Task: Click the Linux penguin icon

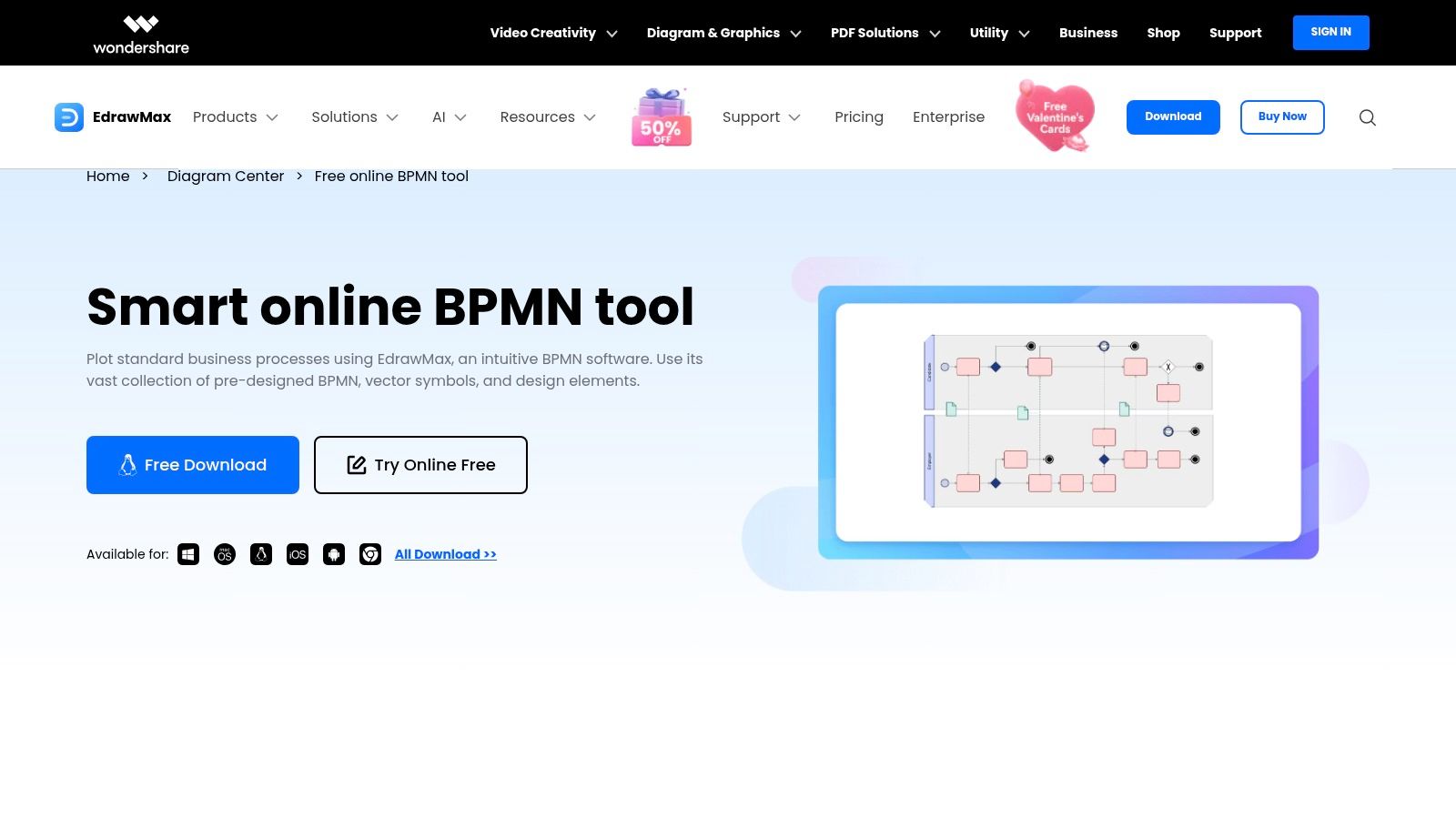Action: pyautogui.click(x=261, y=554)
